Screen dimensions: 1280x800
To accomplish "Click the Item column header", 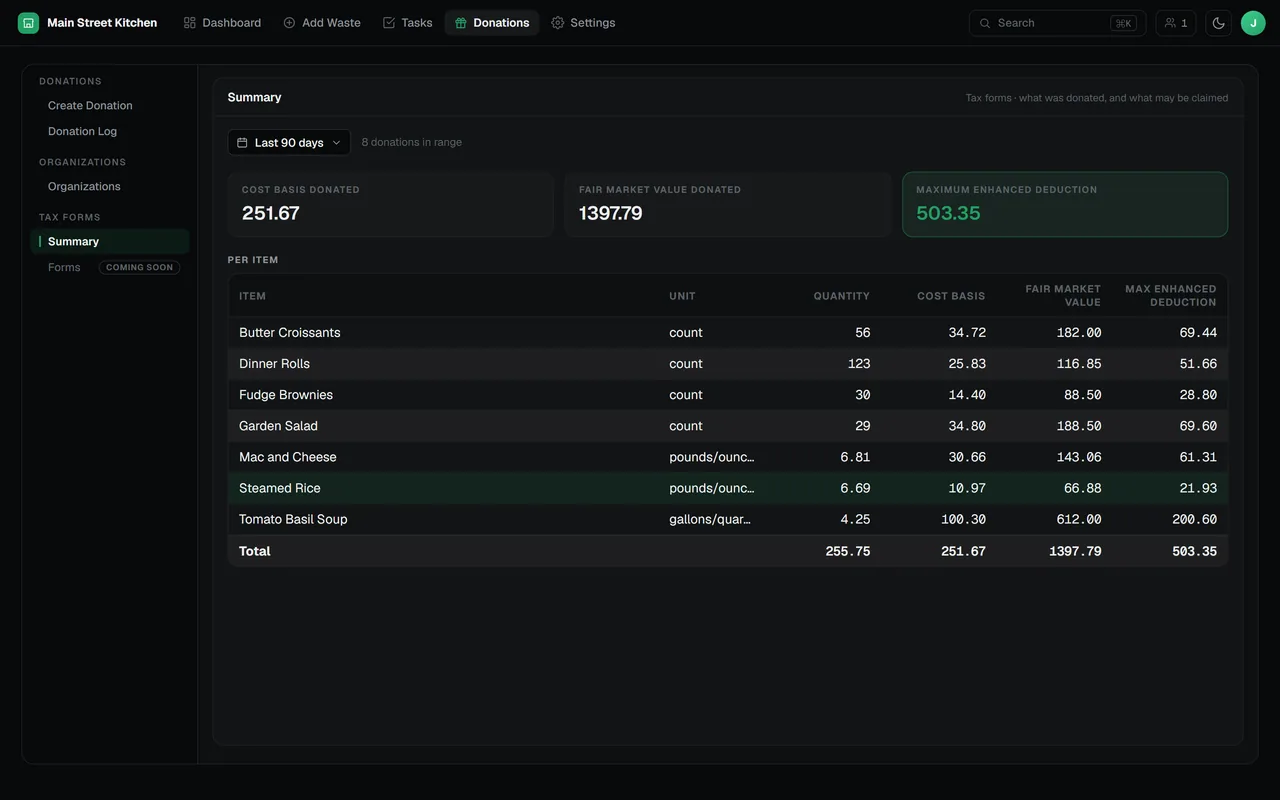I will click(x=252, y=296).
